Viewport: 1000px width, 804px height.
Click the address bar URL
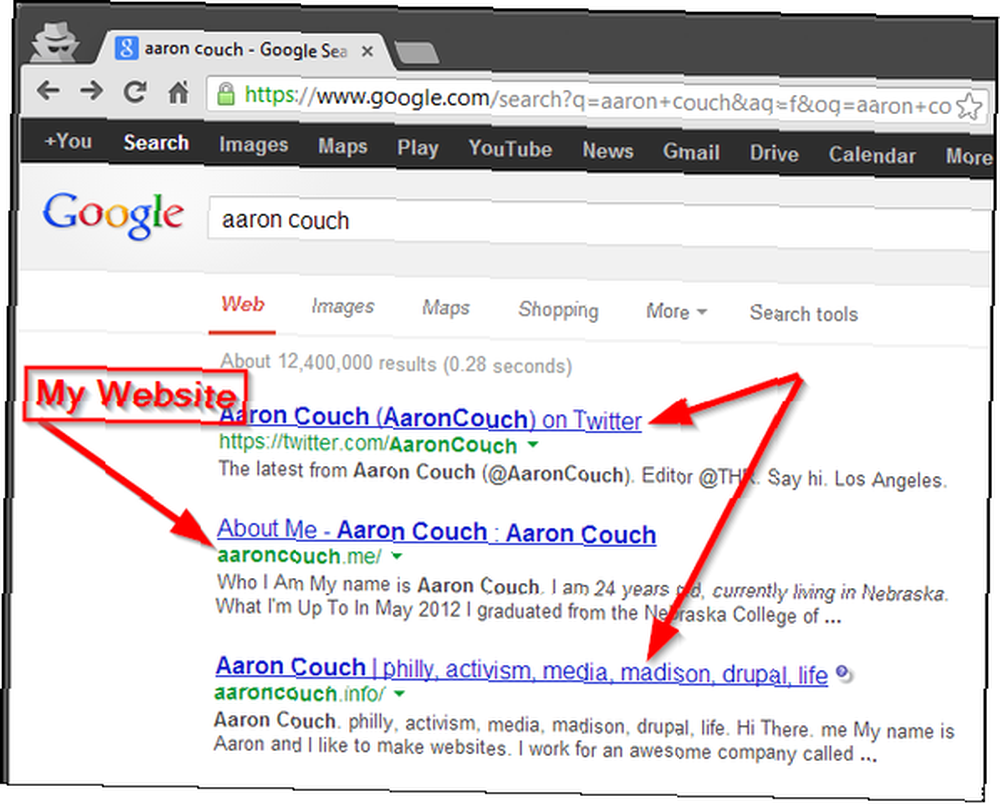click(x=598, y=100)
